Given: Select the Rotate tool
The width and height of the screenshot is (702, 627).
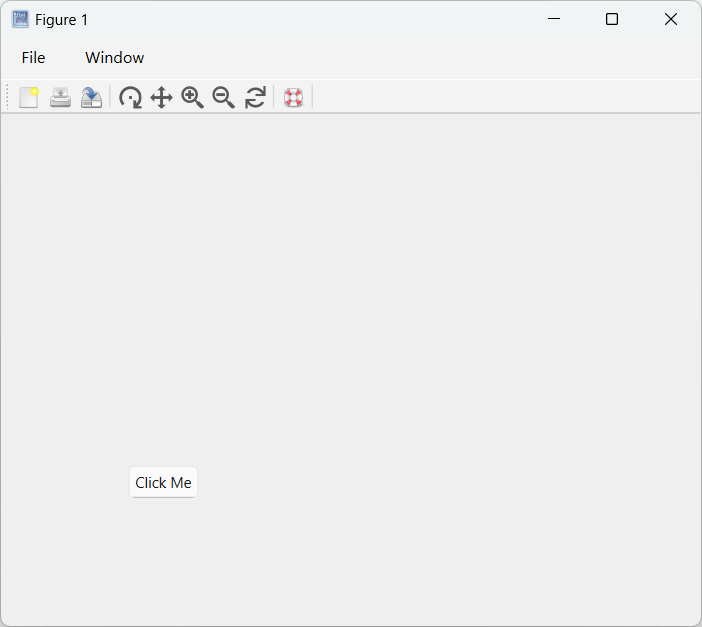Looking at the screenshot, I should tap(130, 97).
